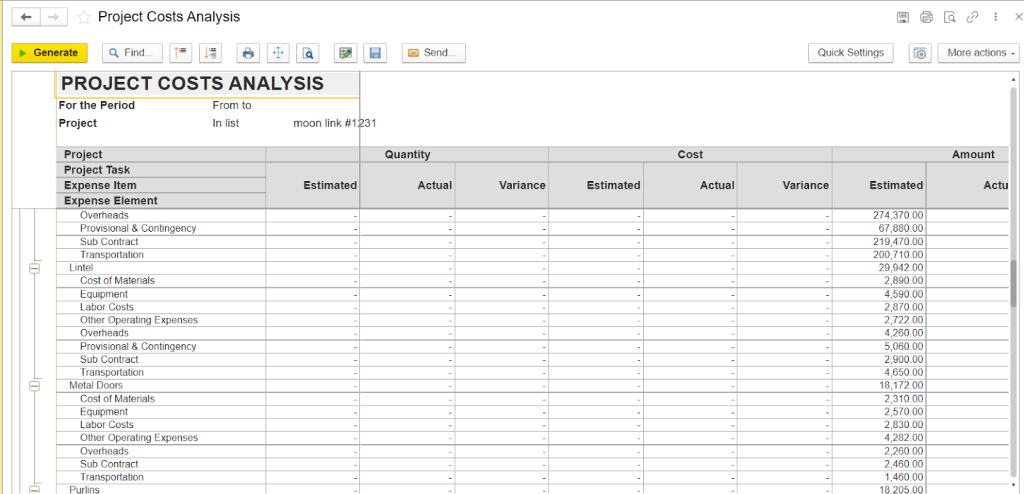This screenshot has height=494, width=1024.
Task: Click the 219,470.00 amount cell
Action: tap(879, 242)
